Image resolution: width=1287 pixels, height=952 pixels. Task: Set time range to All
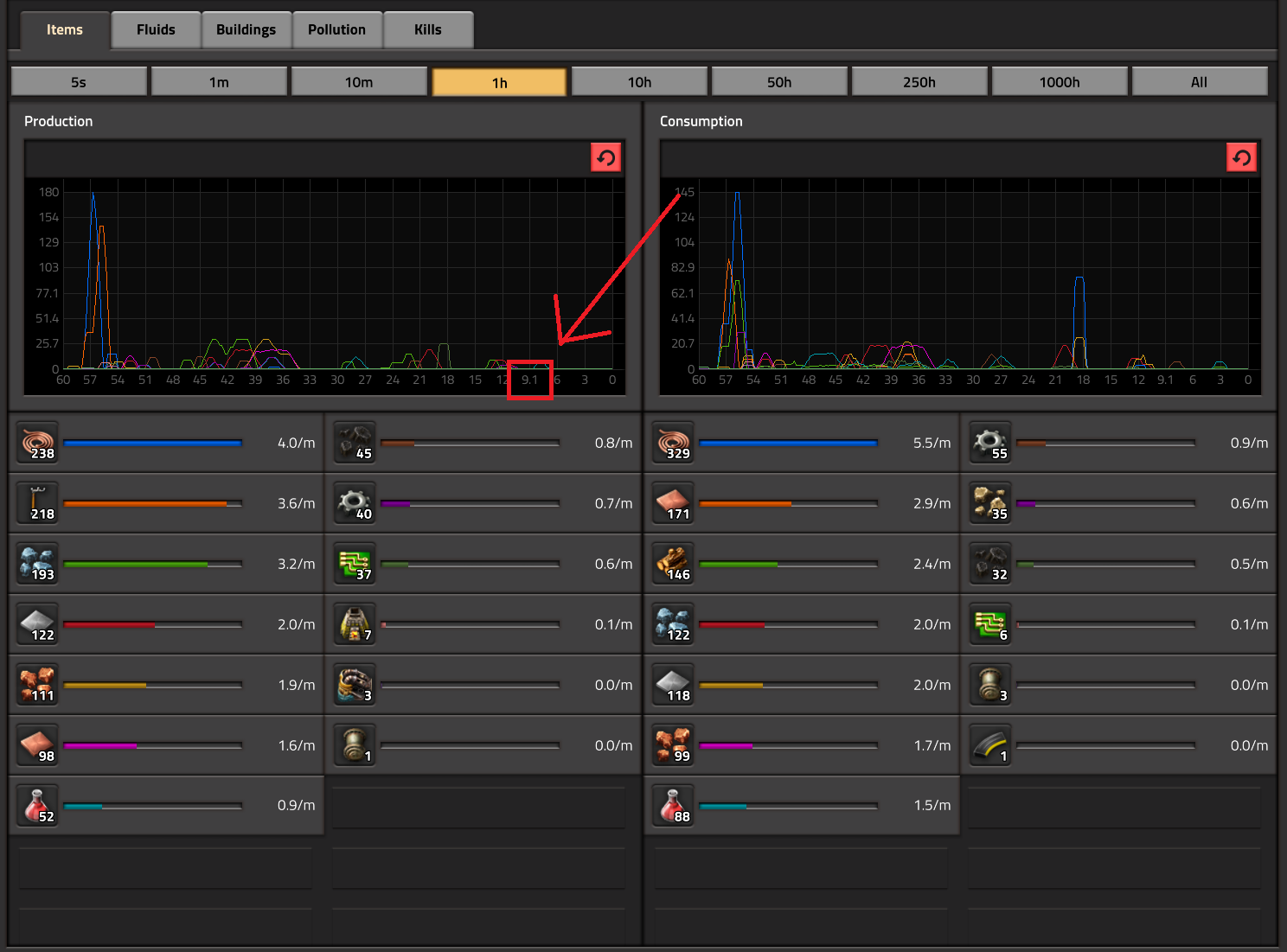[x=1200, y=82]
